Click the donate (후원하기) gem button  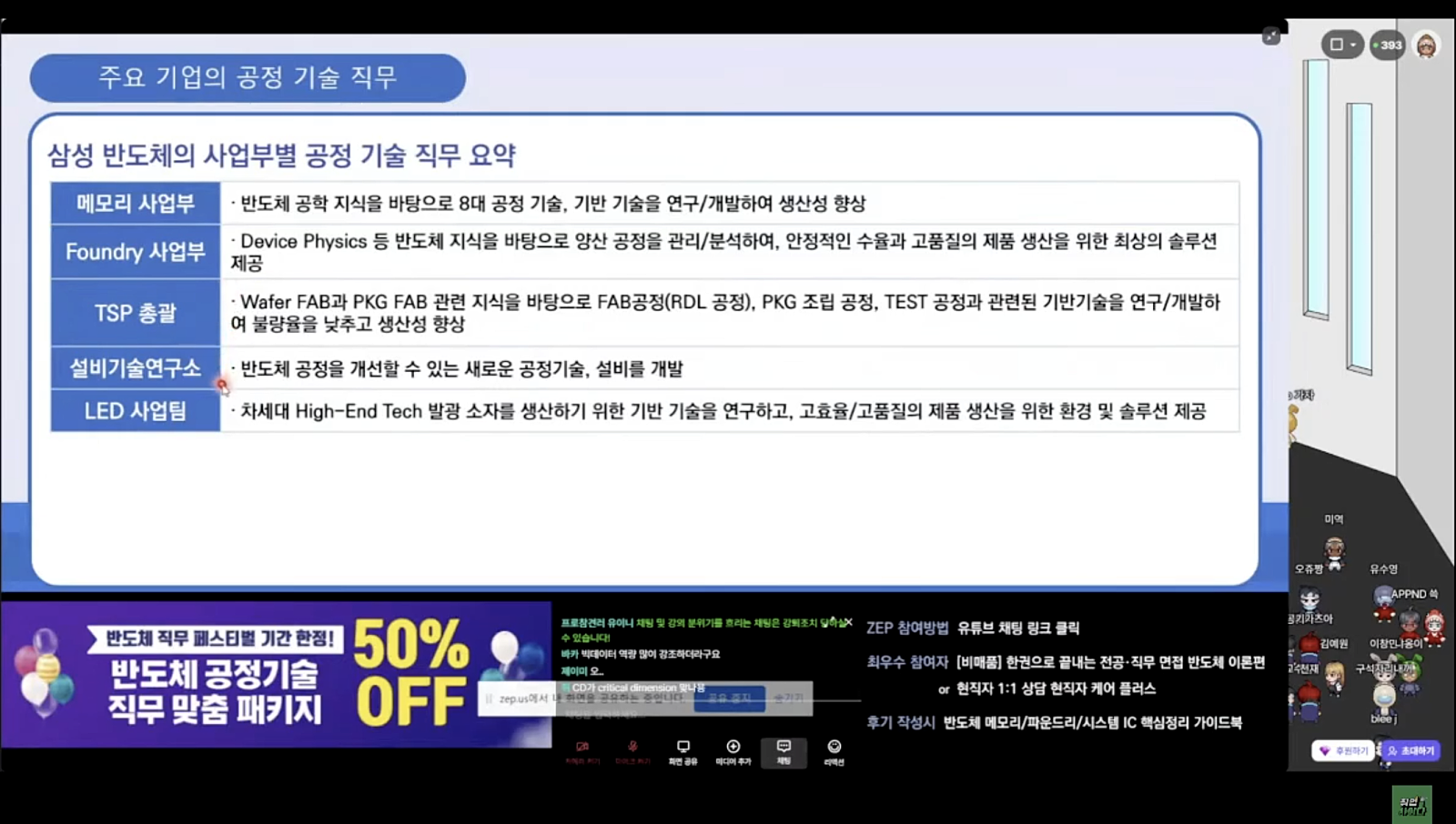pos(1343,751)
